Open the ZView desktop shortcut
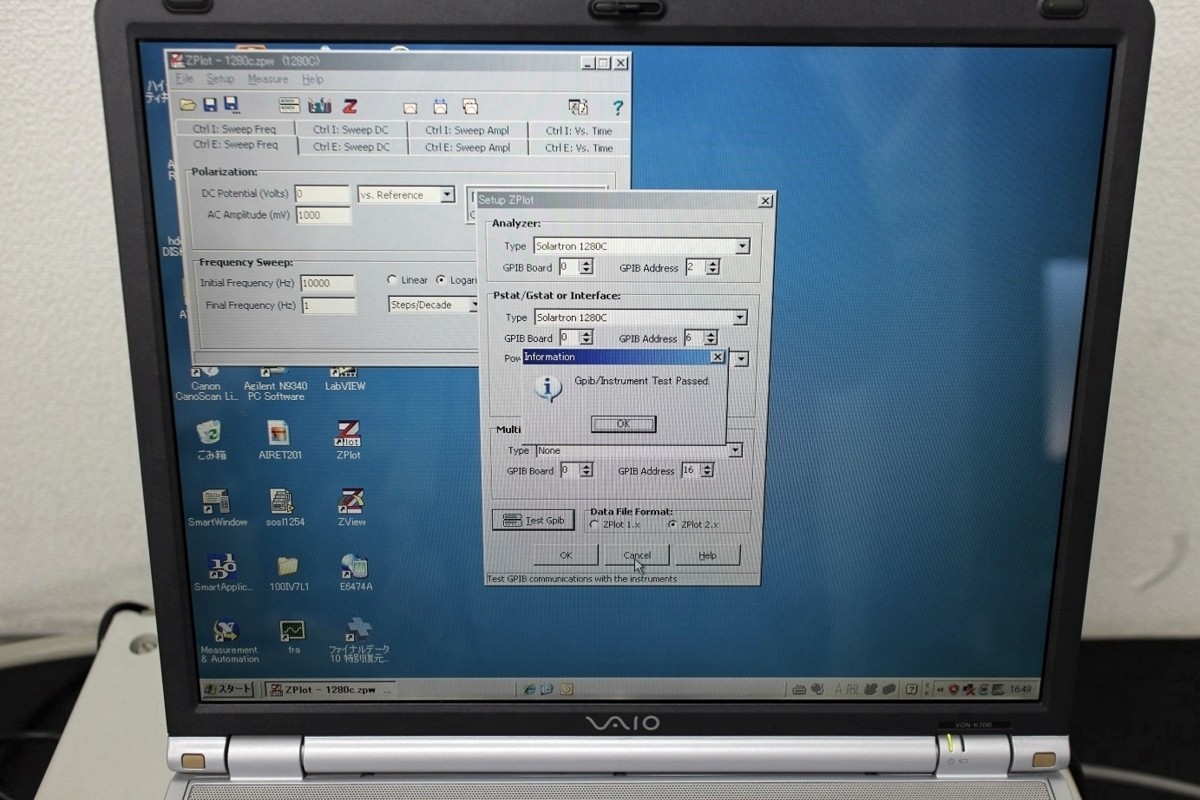The width and height of the screenshot is (1200, 800). tap(351, 503)
